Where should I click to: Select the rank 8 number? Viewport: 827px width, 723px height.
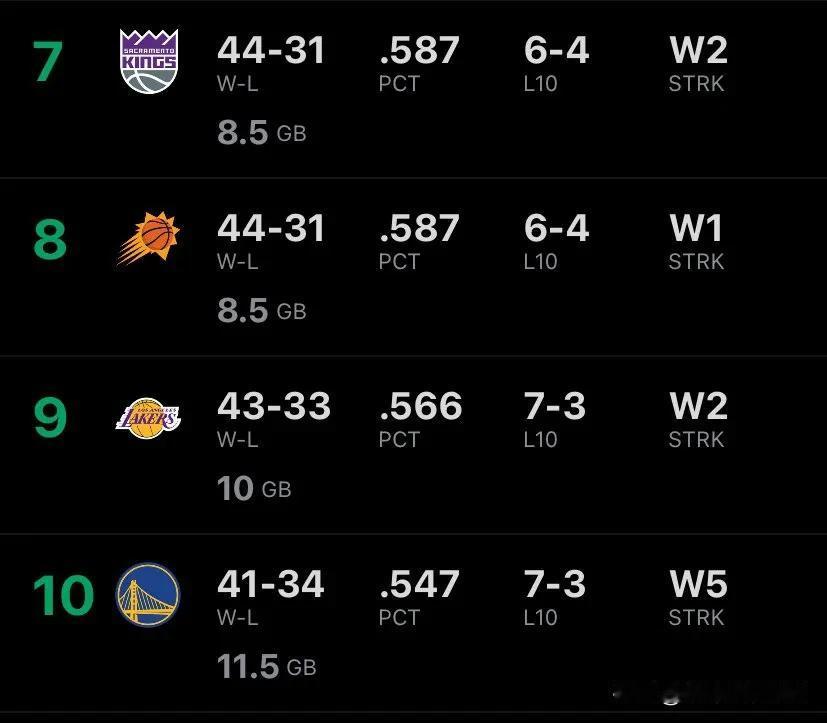pos(49,240)
